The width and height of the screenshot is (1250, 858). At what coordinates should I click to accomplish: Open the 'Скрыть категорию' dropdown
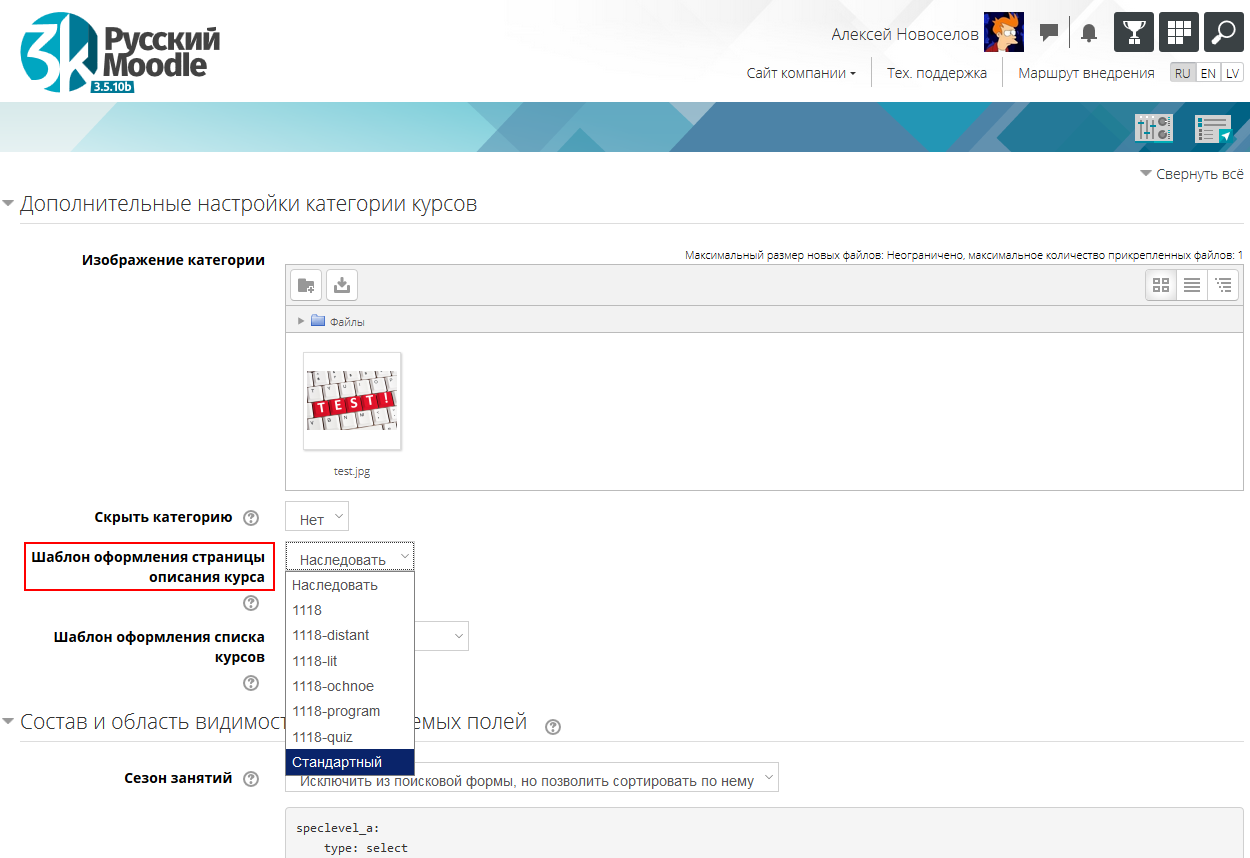tap(317, 518)
